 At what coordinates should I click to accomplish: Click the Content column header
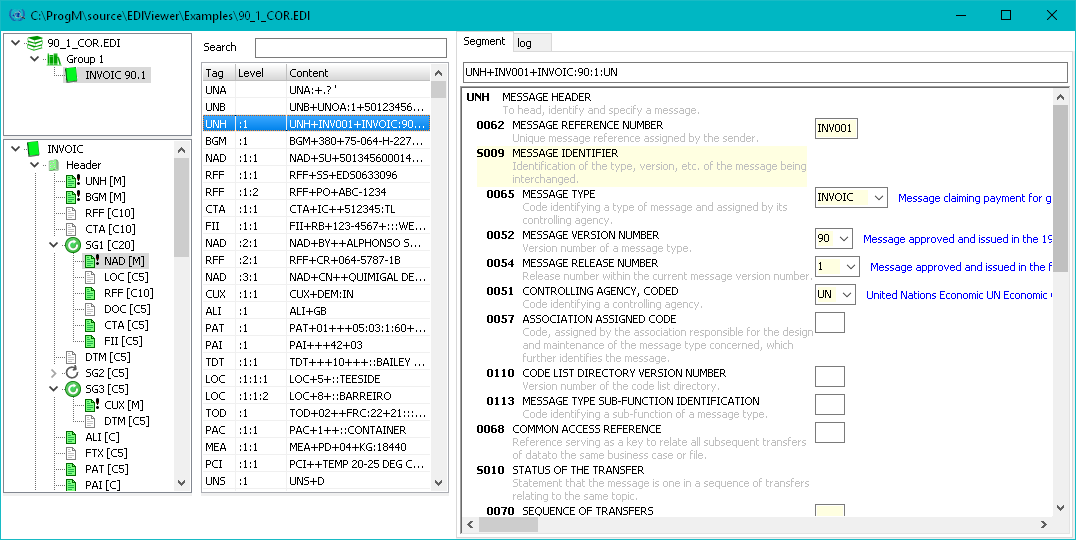tap(357, 73)
